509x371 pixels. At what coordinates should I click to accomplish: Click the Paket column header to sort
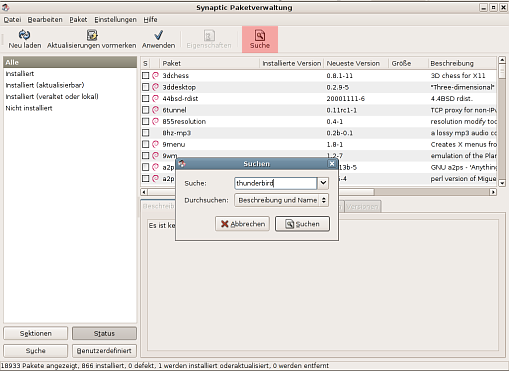pyautogui.click(x=209, y=63)
